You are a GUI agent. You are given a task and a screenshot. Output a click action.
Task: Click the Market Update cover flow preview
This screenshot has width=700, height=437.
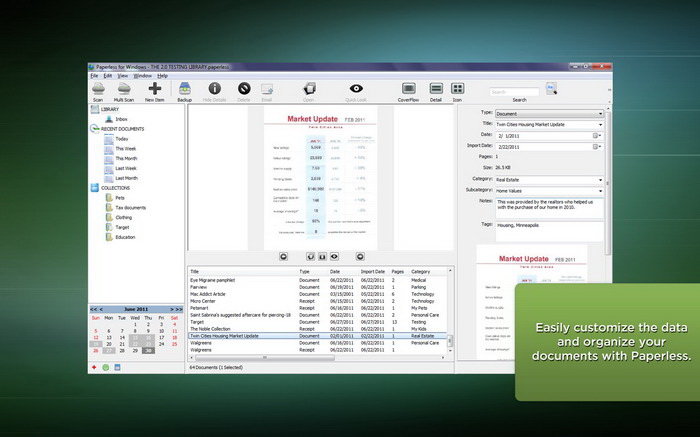tap(321, 178)
